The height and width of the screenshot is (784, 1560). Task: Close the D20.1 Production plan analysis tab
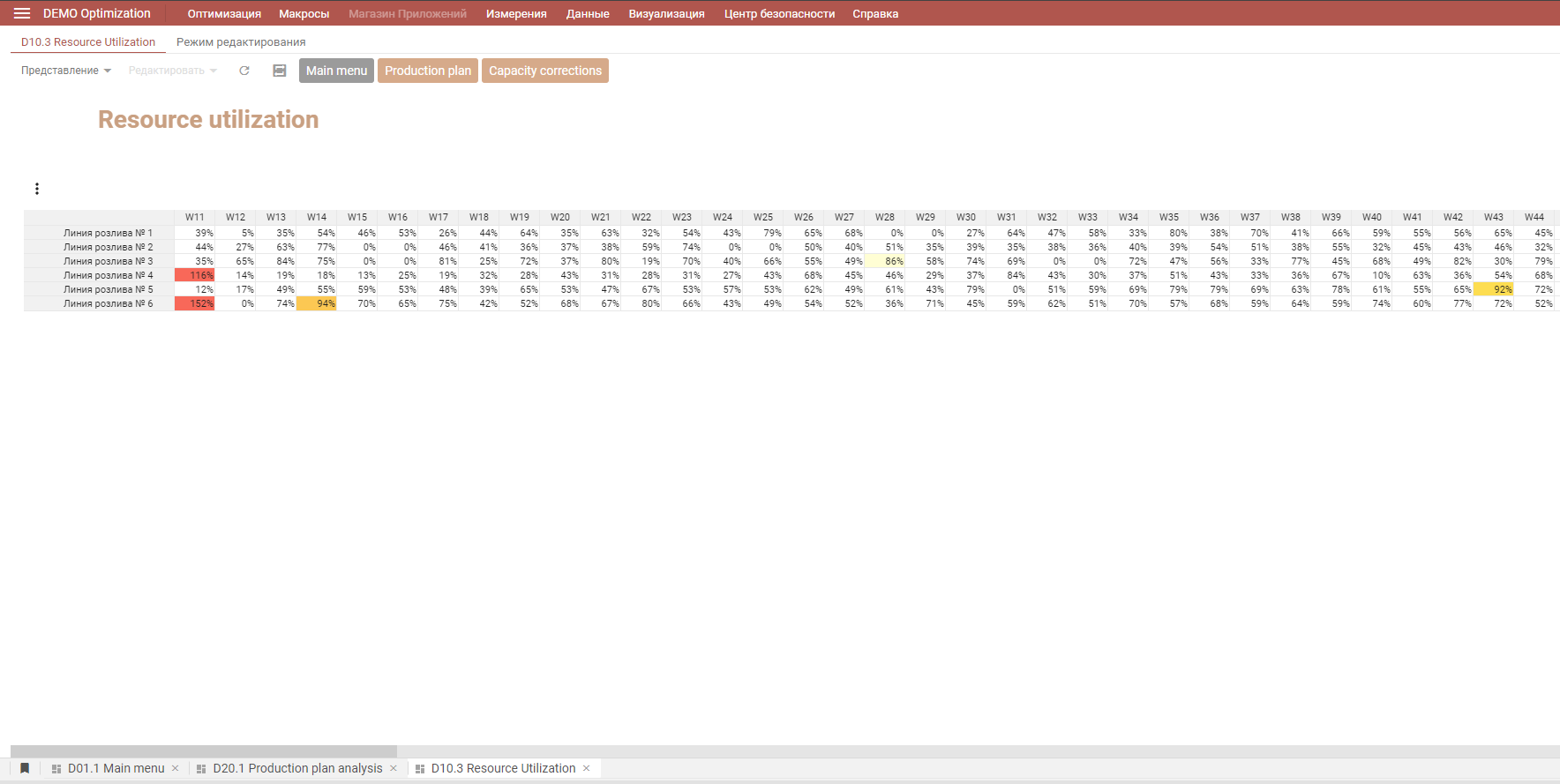click(394, 768)
